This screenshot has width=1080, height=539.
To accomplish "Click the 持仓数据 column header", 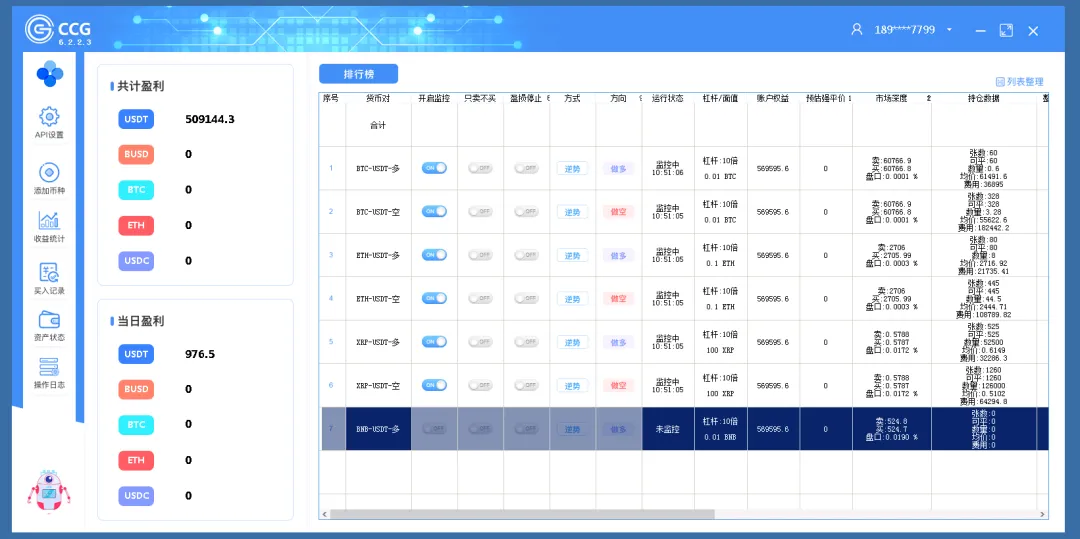I will [984, 98].
